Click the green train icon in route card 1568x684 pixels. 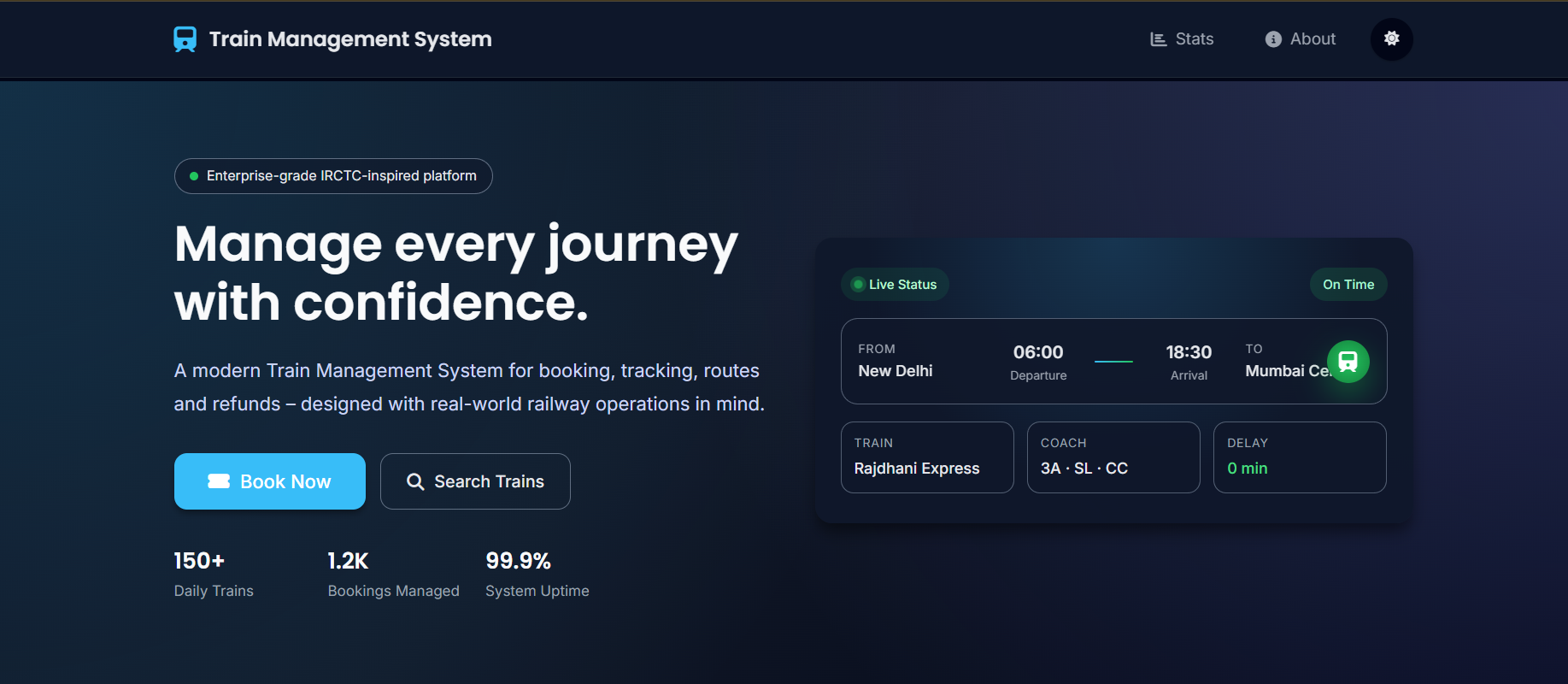pyautogui.click(x=1348, y=362)
